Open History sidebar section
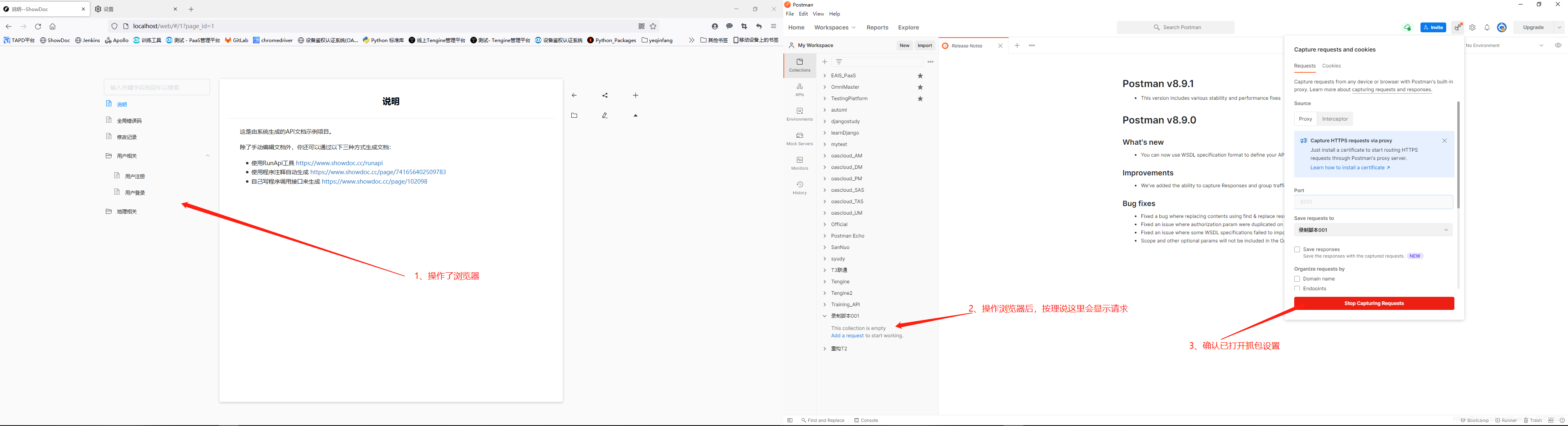 [x=799, y=187]
